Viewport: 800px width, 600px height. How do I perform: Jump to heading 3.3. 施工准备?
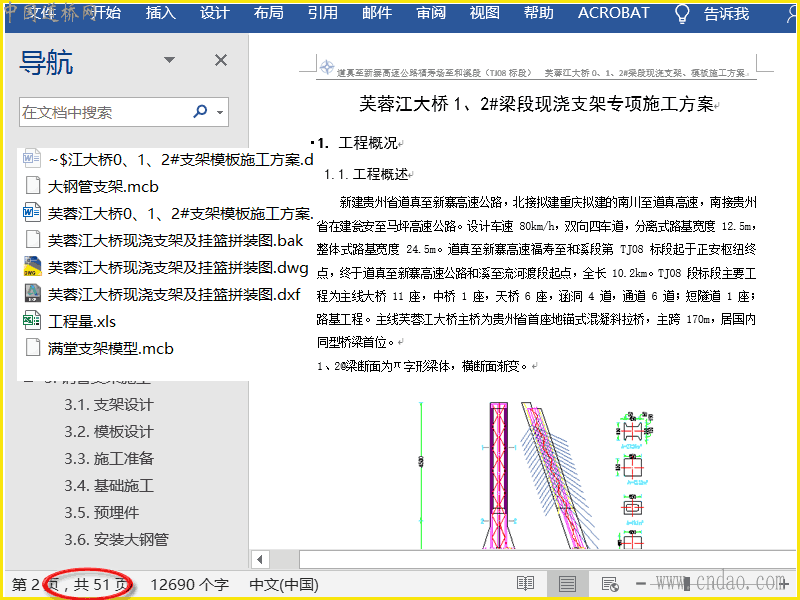click(109, 459)
